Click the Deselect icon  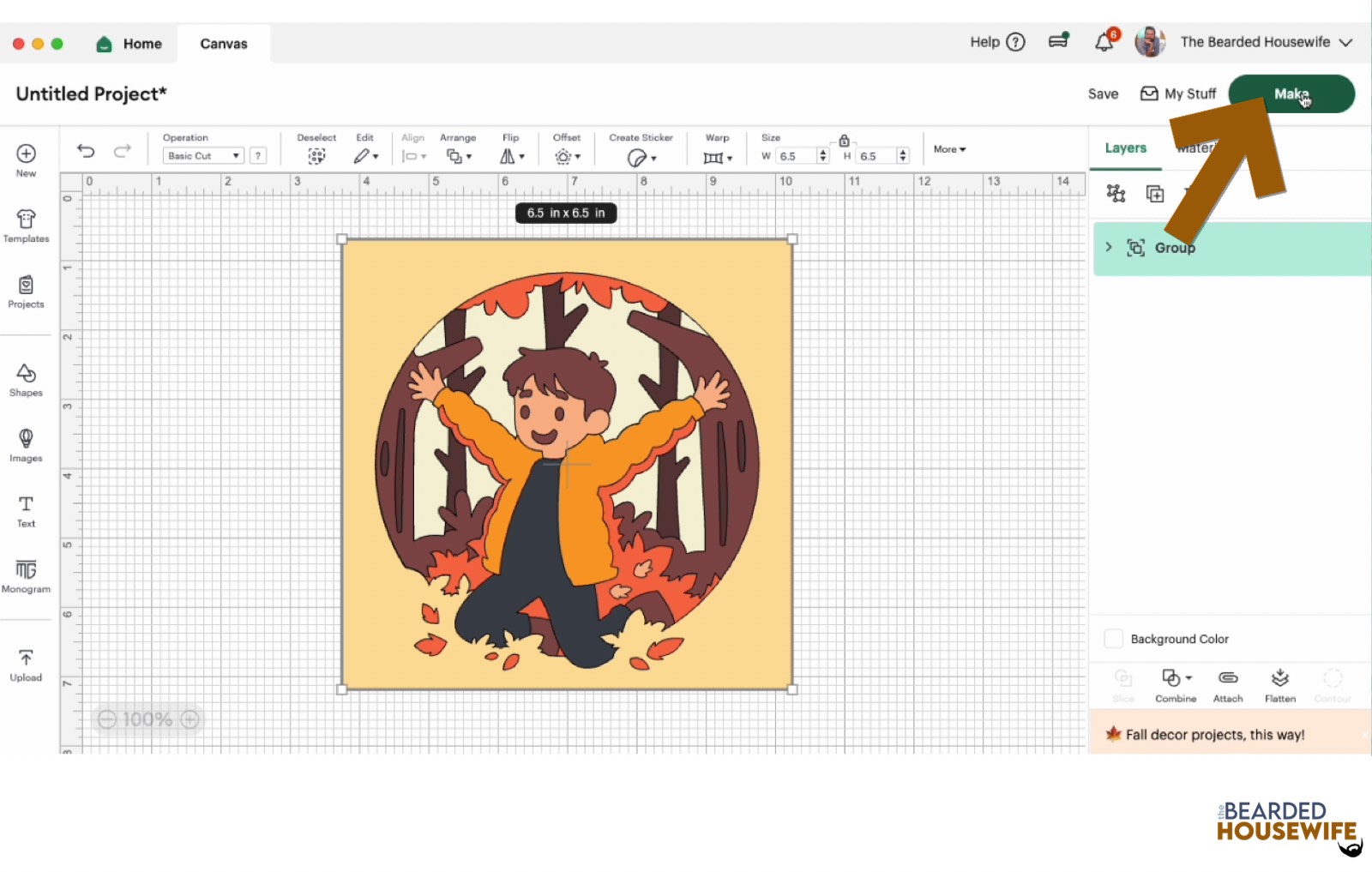pyautogui.click(x=316, y=155)
